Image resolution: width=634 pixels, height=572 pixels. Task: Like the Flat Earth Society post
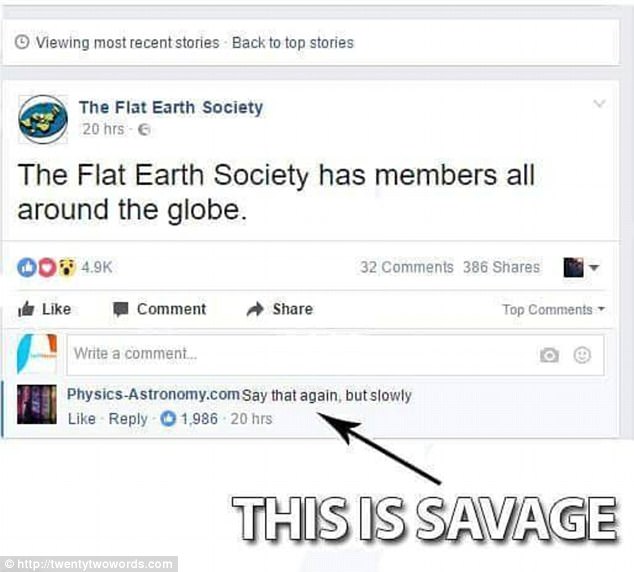pyautogui.click(x=44, y=309)
